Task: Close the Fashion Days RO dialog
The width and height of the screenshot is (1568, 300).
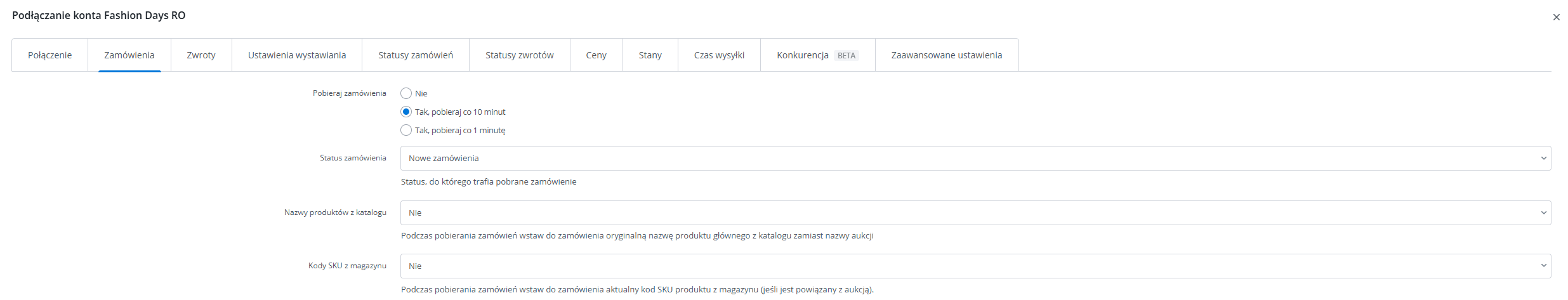Action: tap(1556, 17)
